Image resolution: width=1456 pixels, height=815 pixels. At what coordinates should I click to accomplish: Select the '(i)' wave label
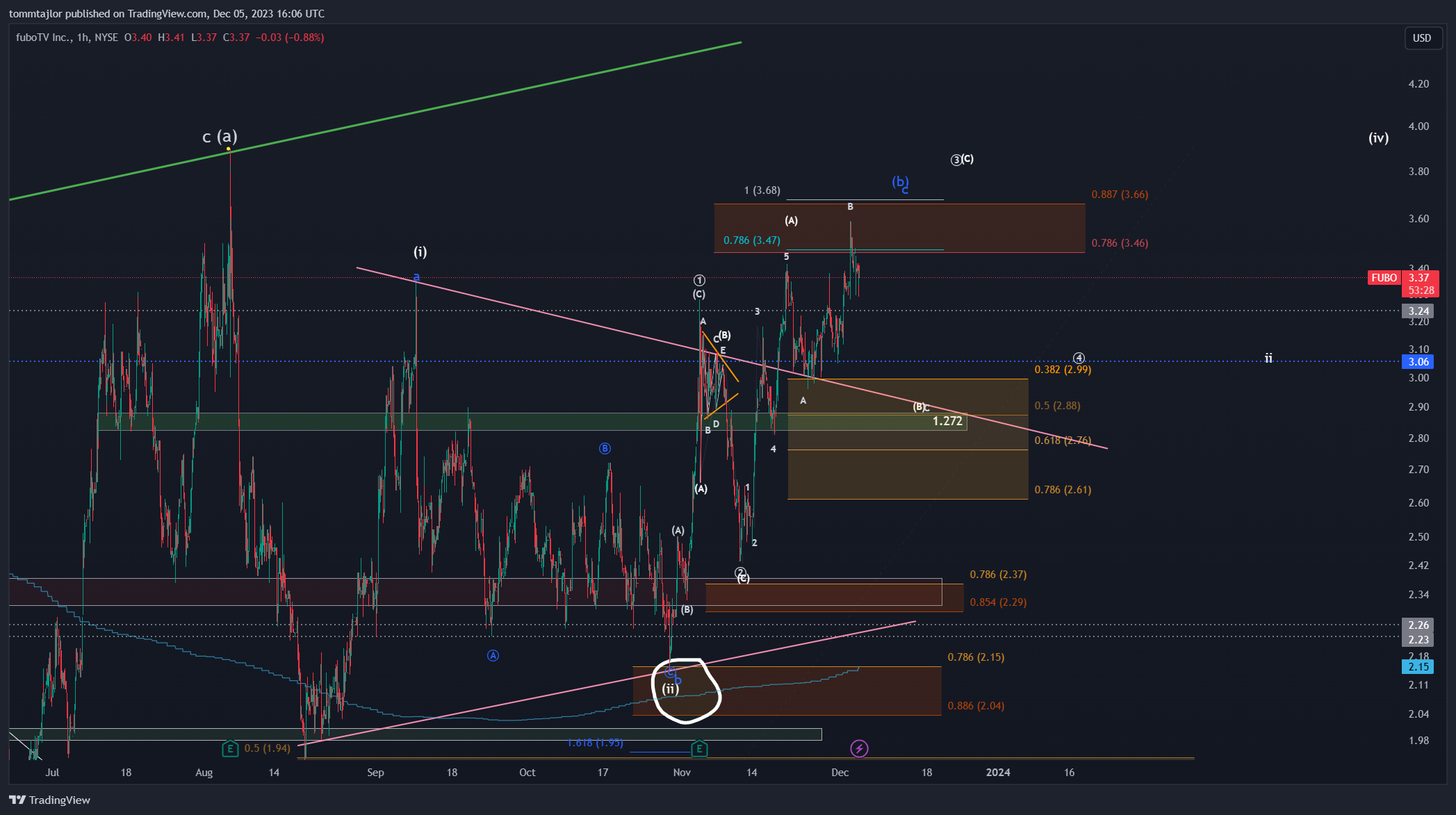(x=420, y=252)
